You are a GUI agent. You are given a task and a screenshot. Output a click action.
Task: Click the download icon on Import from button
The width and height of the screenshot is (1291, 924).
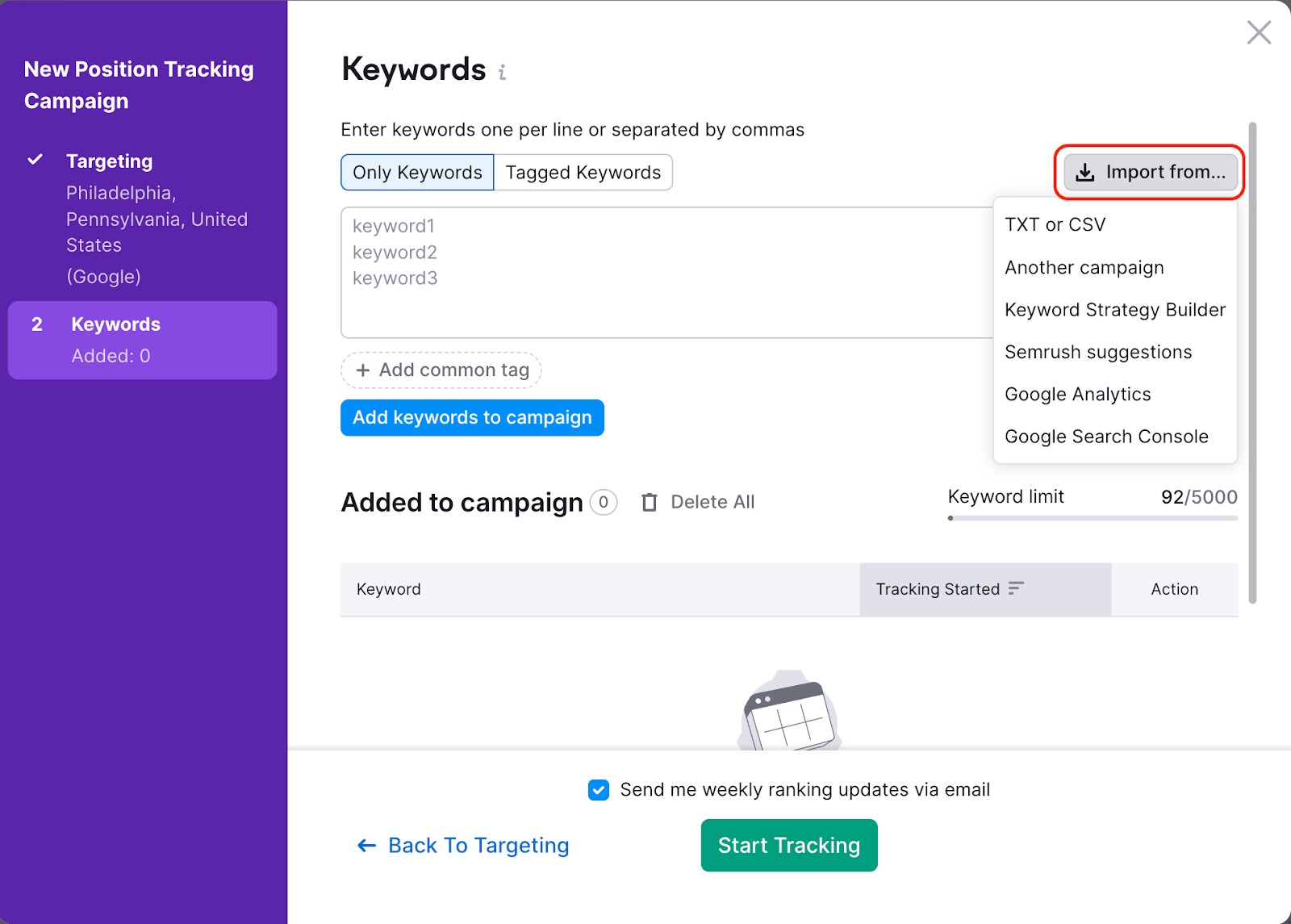(x=1083, y=172)
